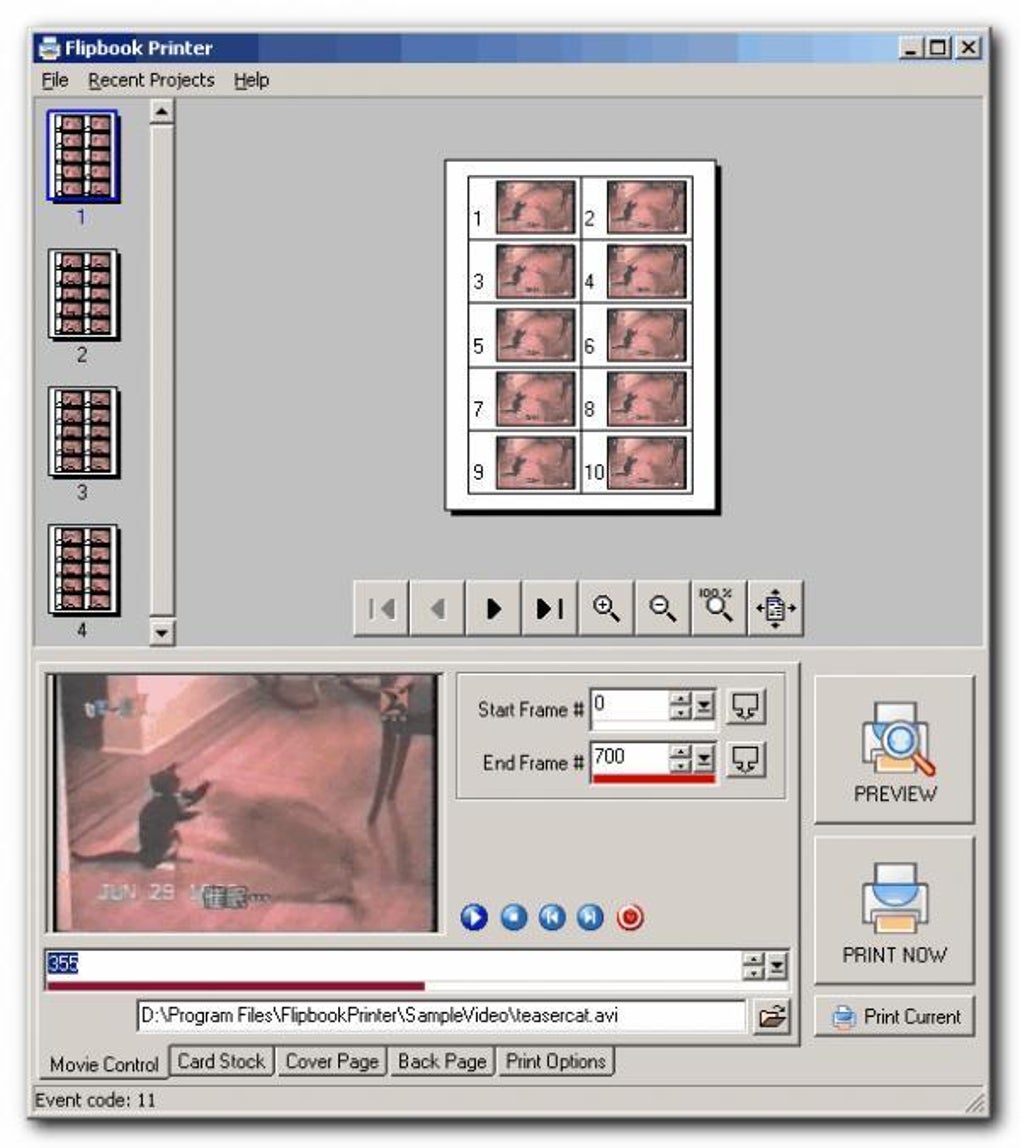This screenshot has height=1148, width=1020.
Task: Play the movie with blue play button
Action: pyautogui.click(x=474, y=917)
